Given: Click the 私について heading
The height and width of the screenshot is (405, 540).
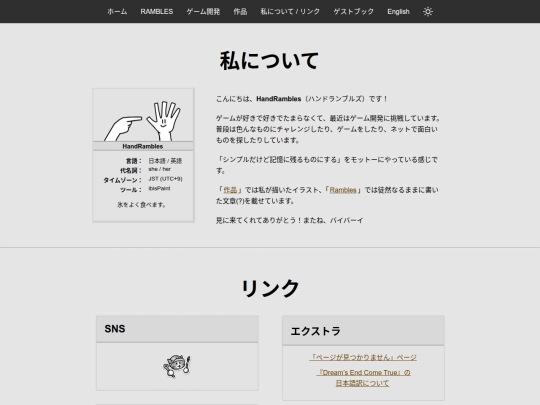Looking at the screenshot, I should coord(269,61).
